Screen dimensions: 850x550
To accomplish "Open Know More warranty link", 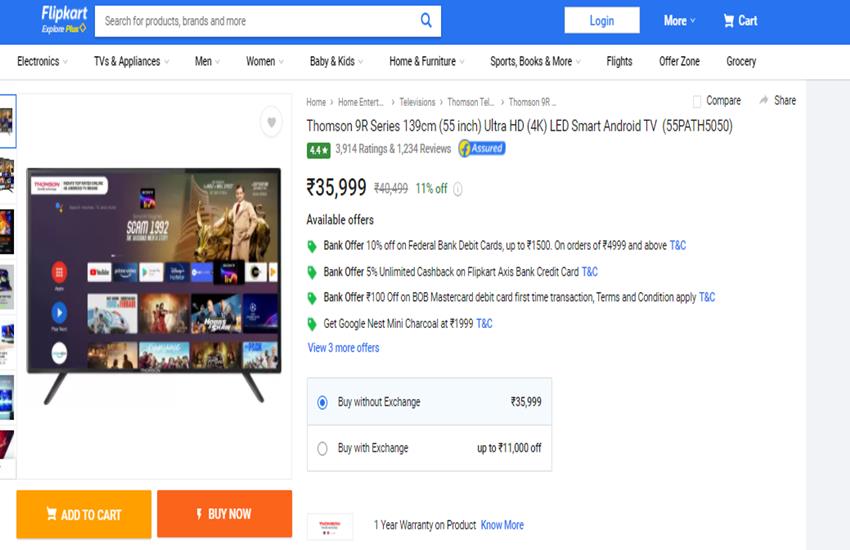I will (502, 525).
